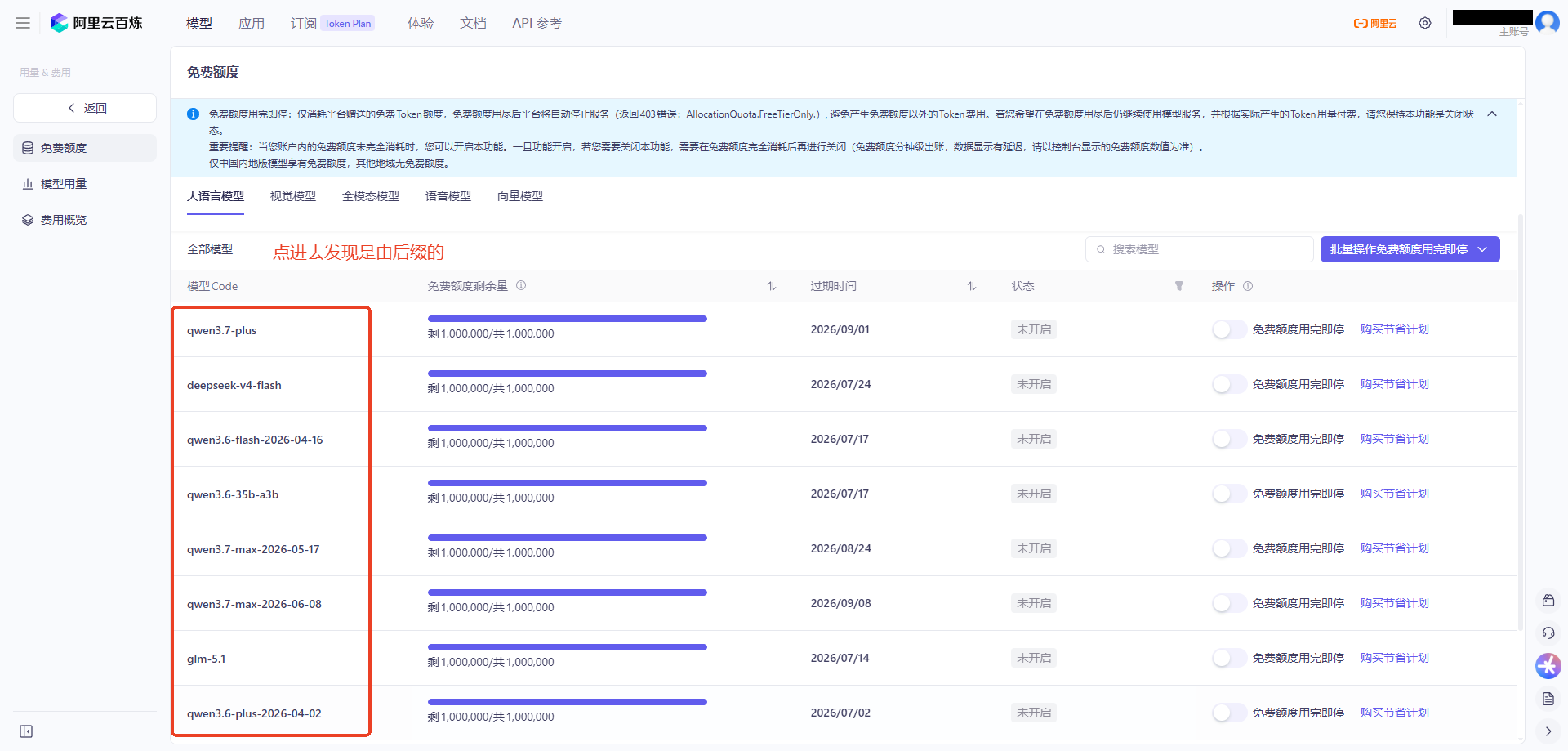Click 购买节省计划 for qwen3.7-max-2026-06-08

[1395, 603]
